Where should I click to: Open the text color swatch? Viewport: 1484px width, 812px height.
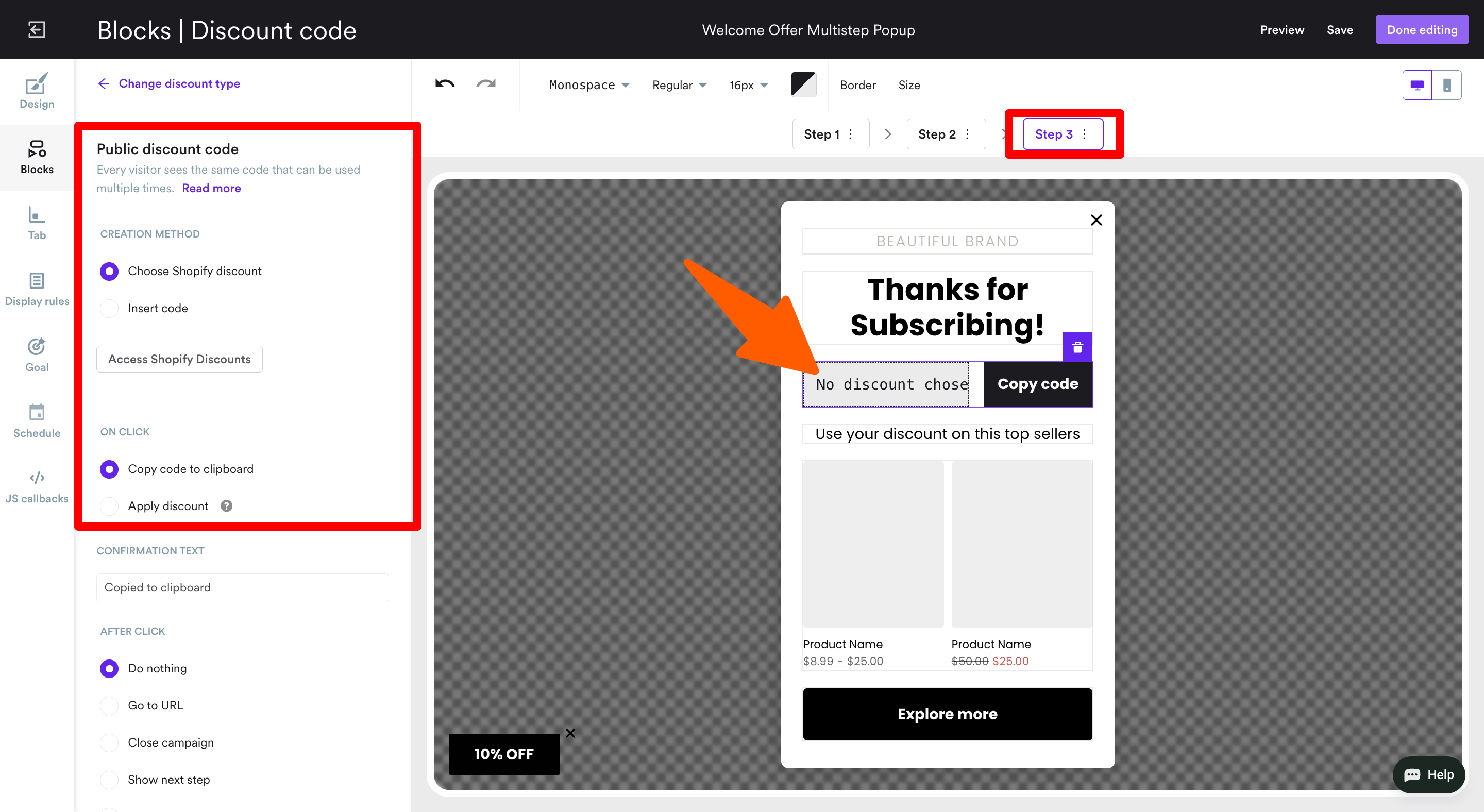coord(803,84)
